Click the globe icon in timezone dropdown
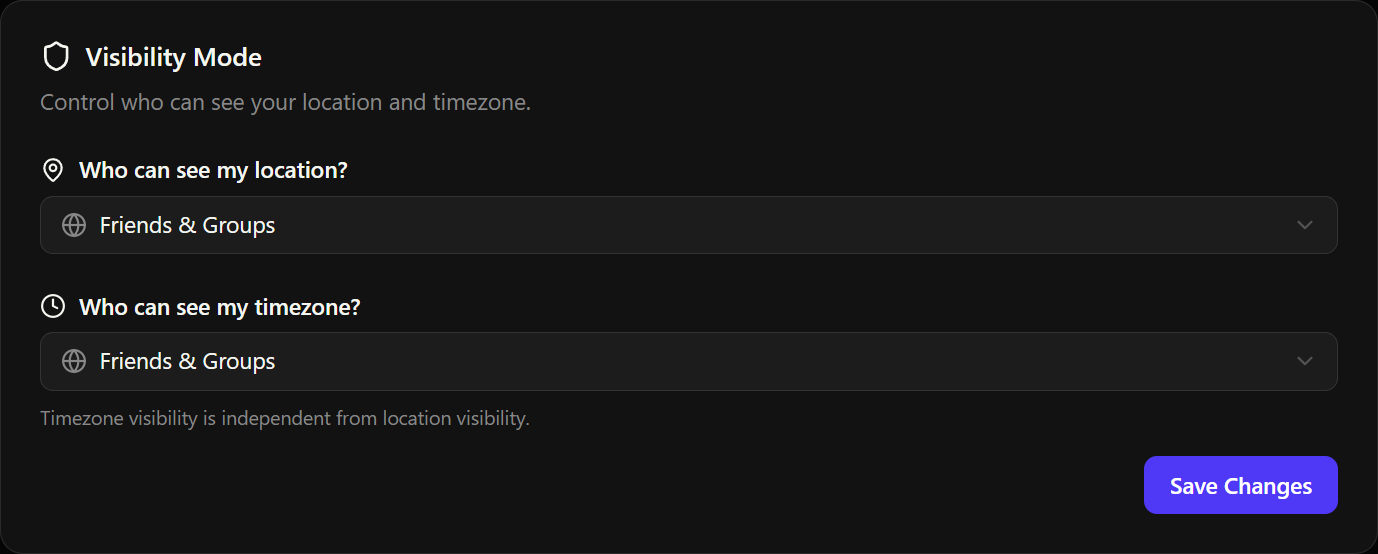The height and width of the screenshot is (554, 1378). [x=74, y=361]
